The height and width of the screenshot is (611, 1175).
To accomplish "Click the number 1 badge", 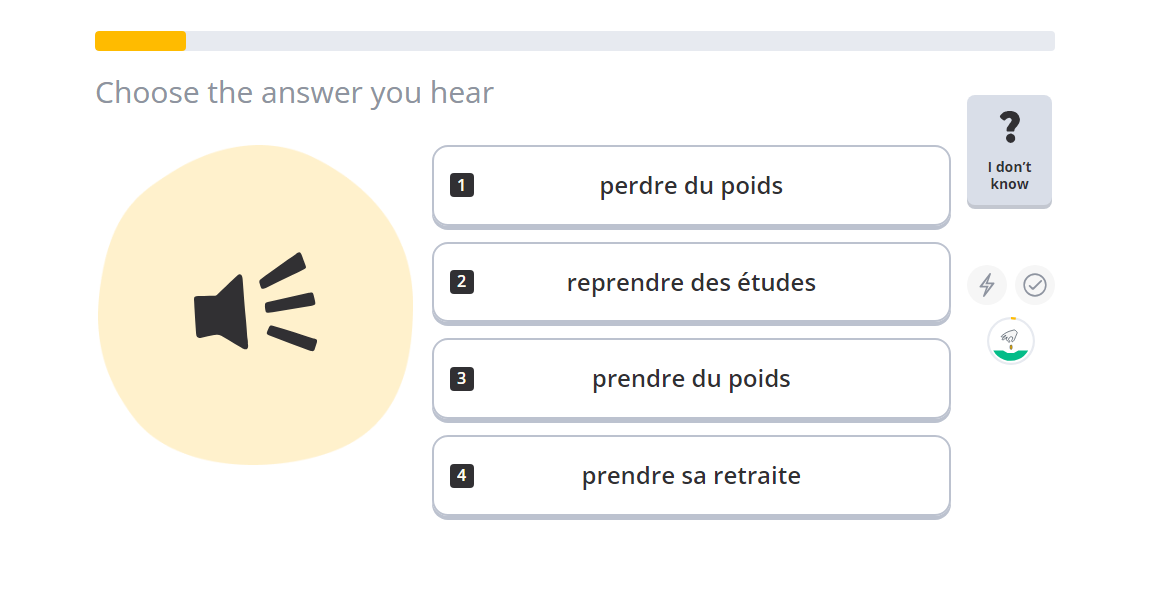I will click(x=462, y=185).
